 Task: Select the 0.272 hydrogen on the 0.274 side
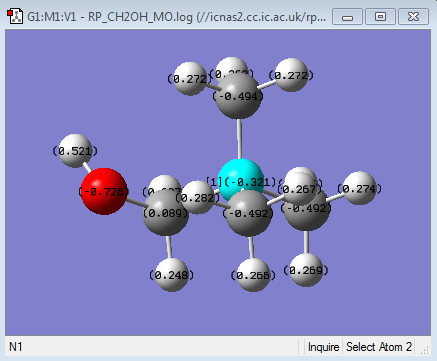coord(291,75)
